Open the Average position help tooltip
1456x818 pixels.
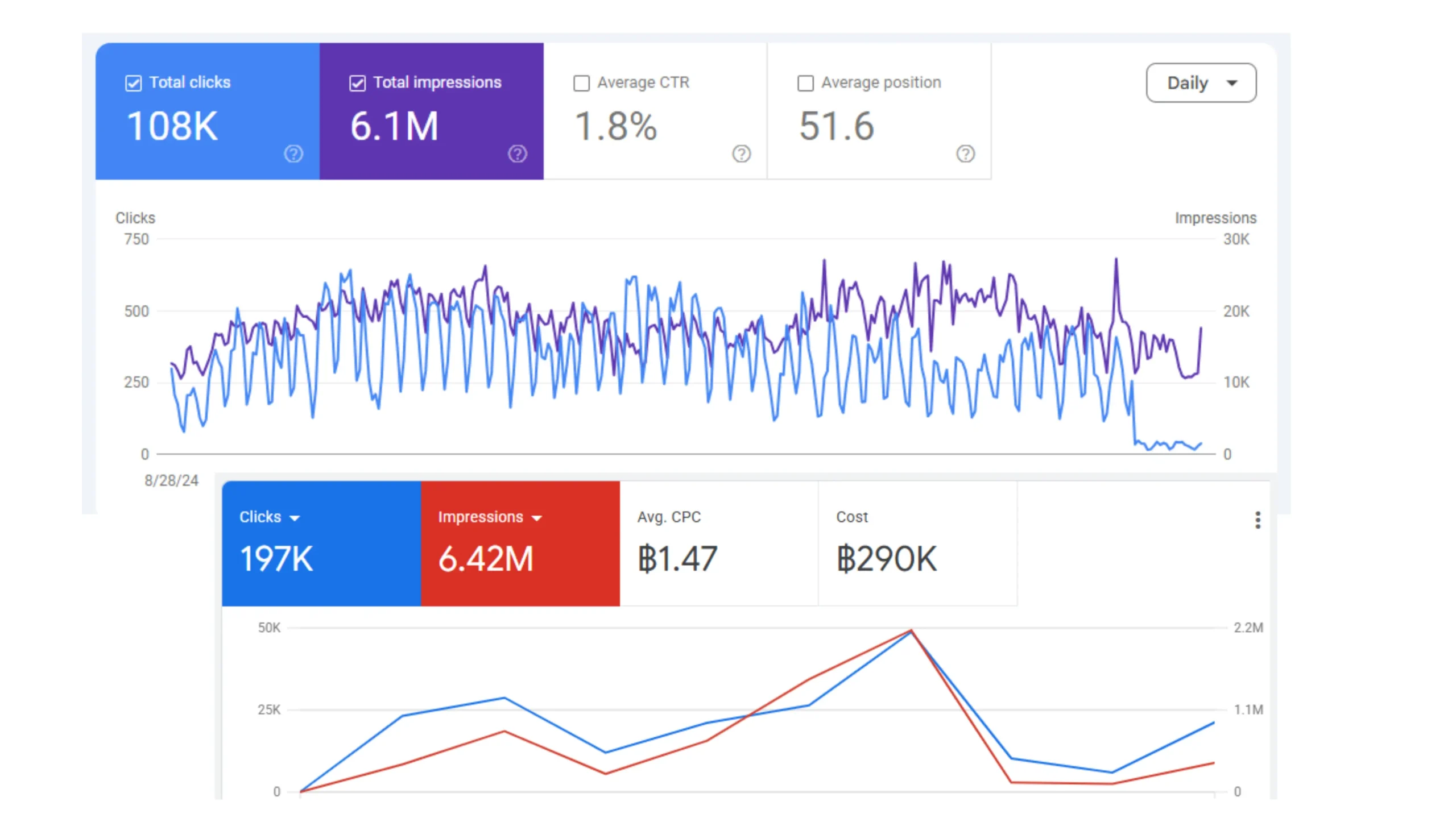tap(965, 154)
